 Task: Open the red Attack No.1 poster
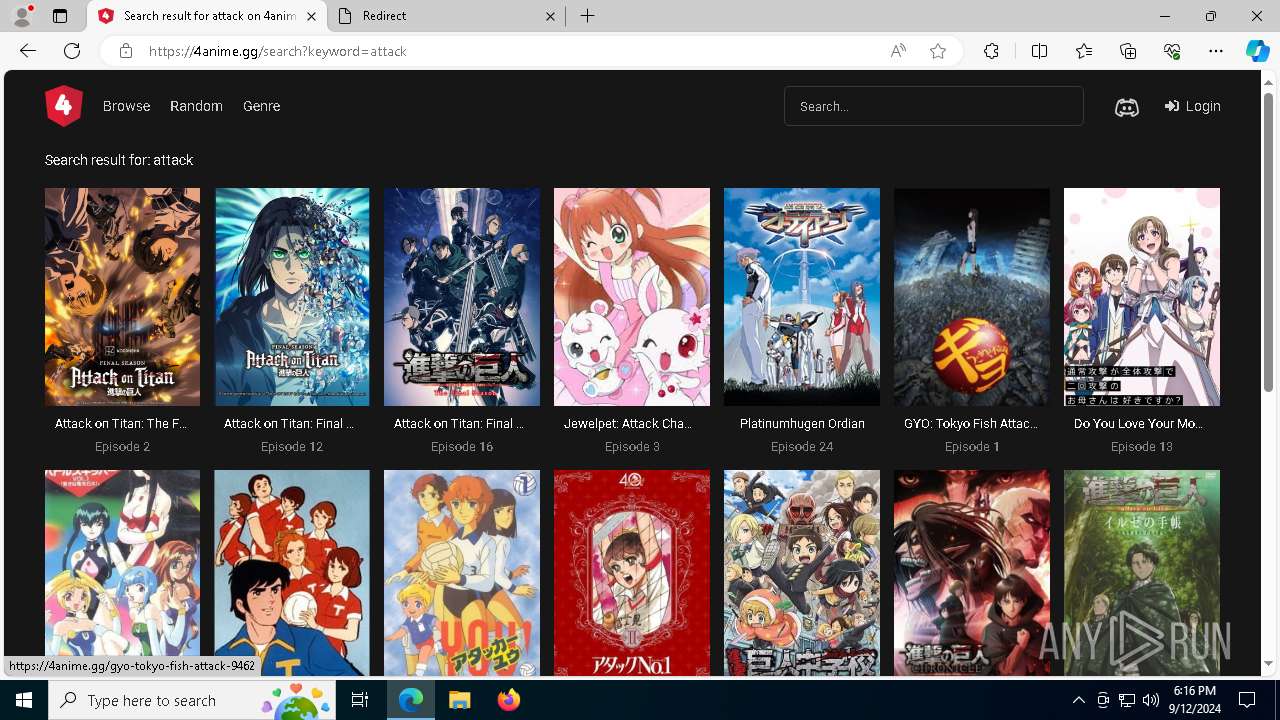click(632, 573)
